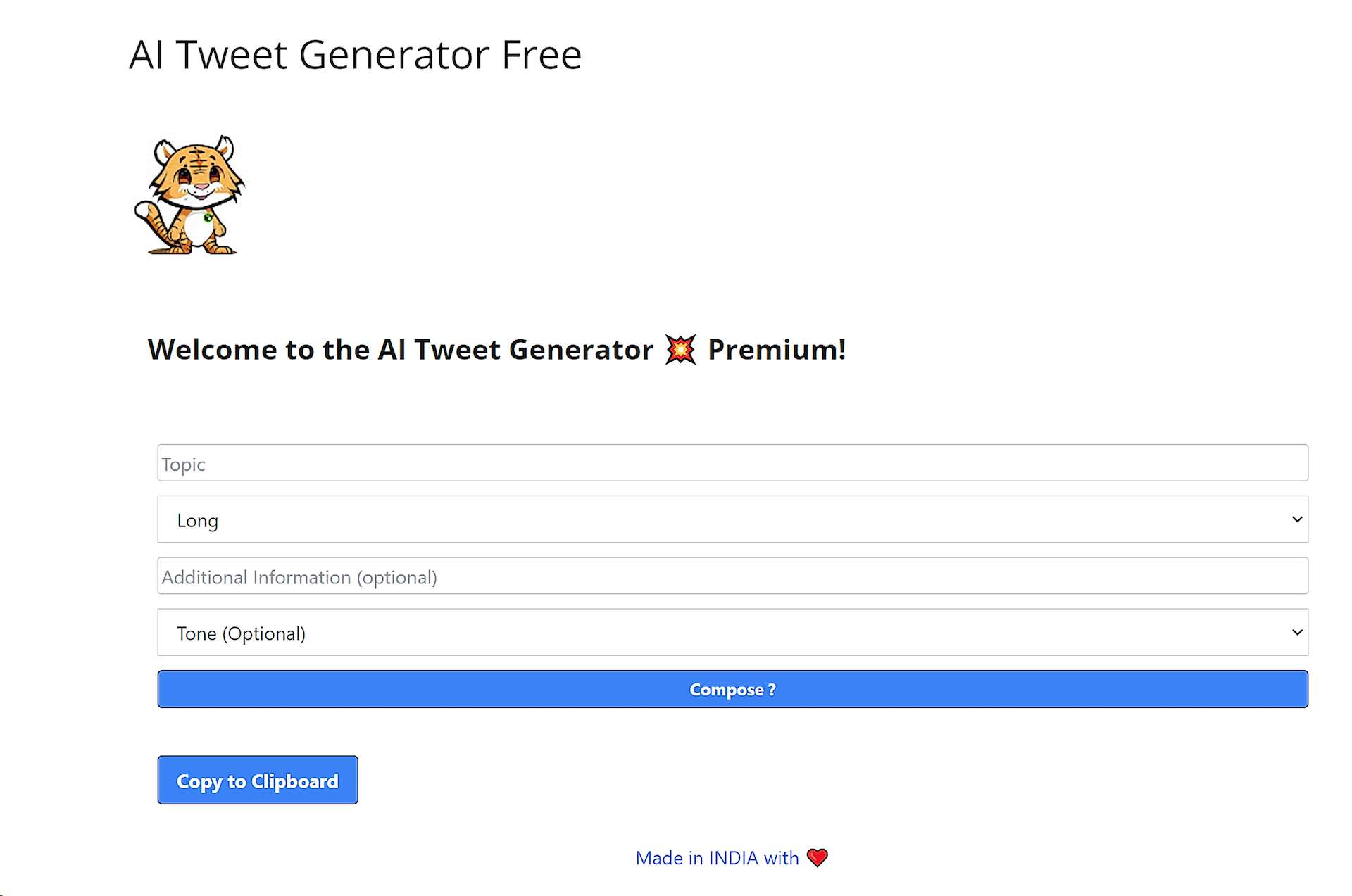
Task: Click the chevron arrow on the Tone selector
Action: pos(1296,632)
